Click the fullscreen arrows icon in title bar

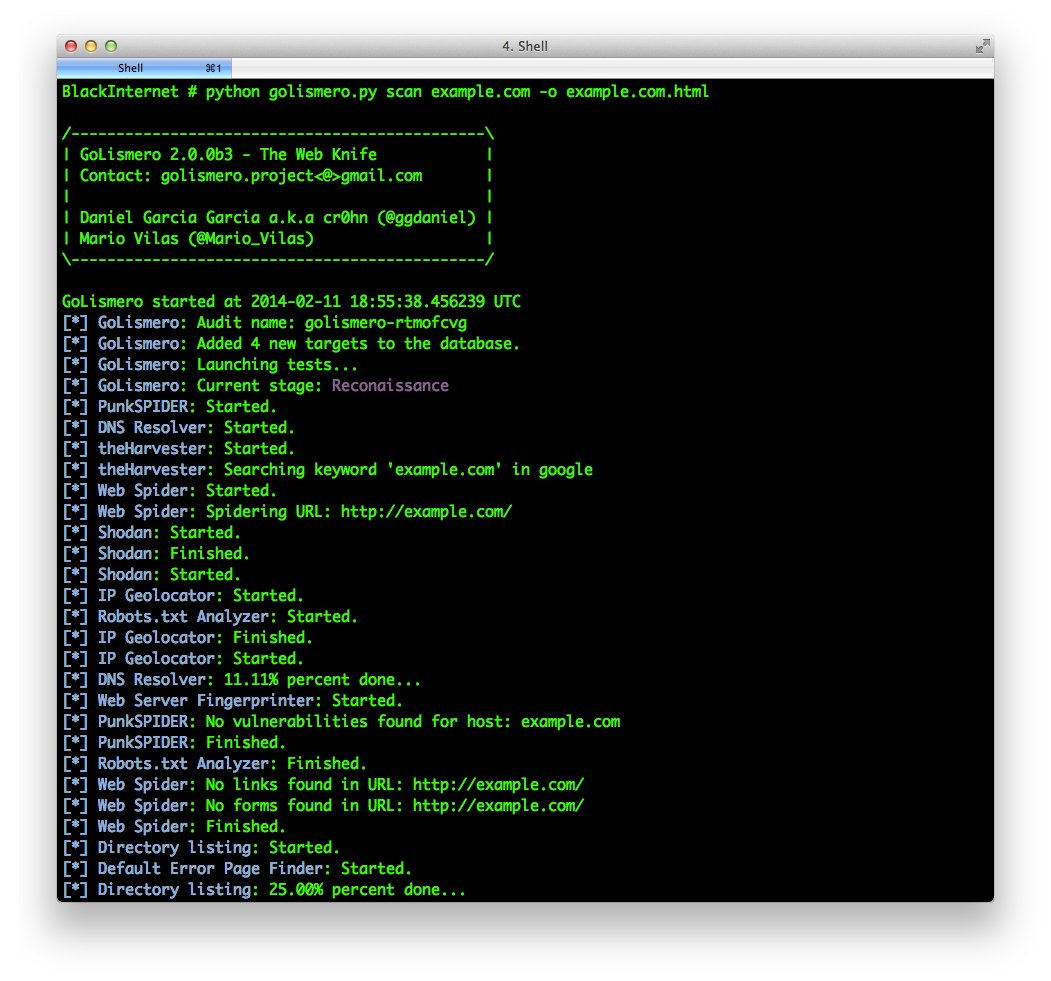982,46
